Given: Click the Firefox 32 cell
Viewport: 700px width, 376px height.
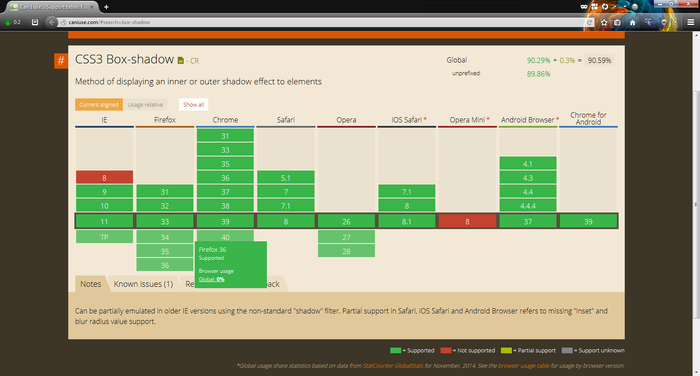Looking at the screenshot, I should tap(165, 205).
